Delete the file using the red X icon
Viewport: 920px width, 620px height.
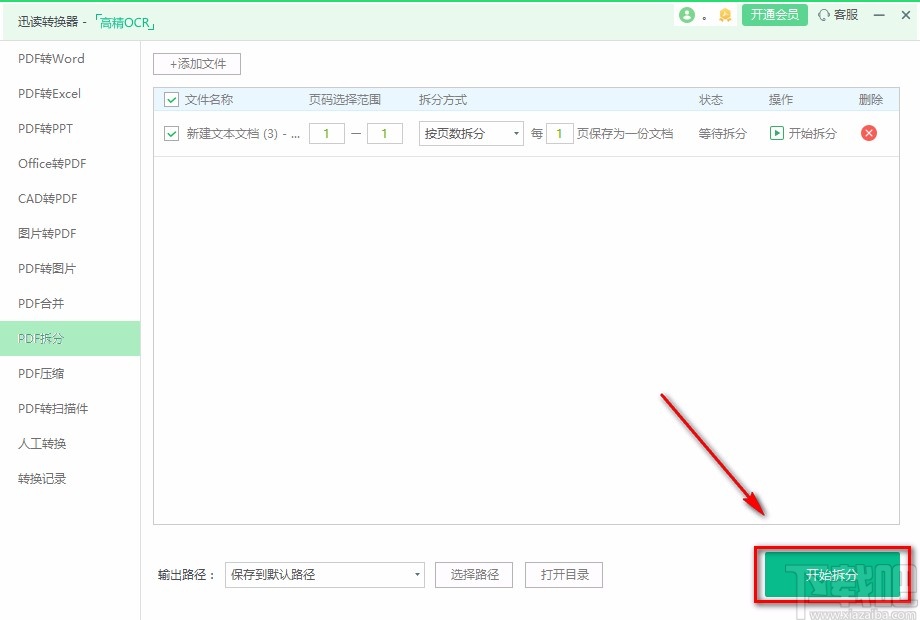pyautogui.click(x=869, y=133)
